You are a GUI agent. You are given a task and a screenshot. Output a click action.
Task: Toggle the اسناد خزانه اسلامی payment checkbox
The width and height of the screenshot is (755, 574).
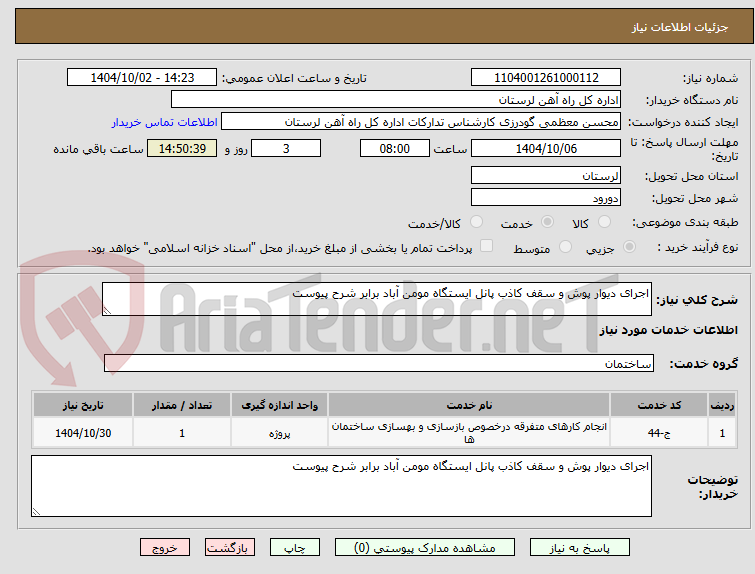tap(487, 246)
